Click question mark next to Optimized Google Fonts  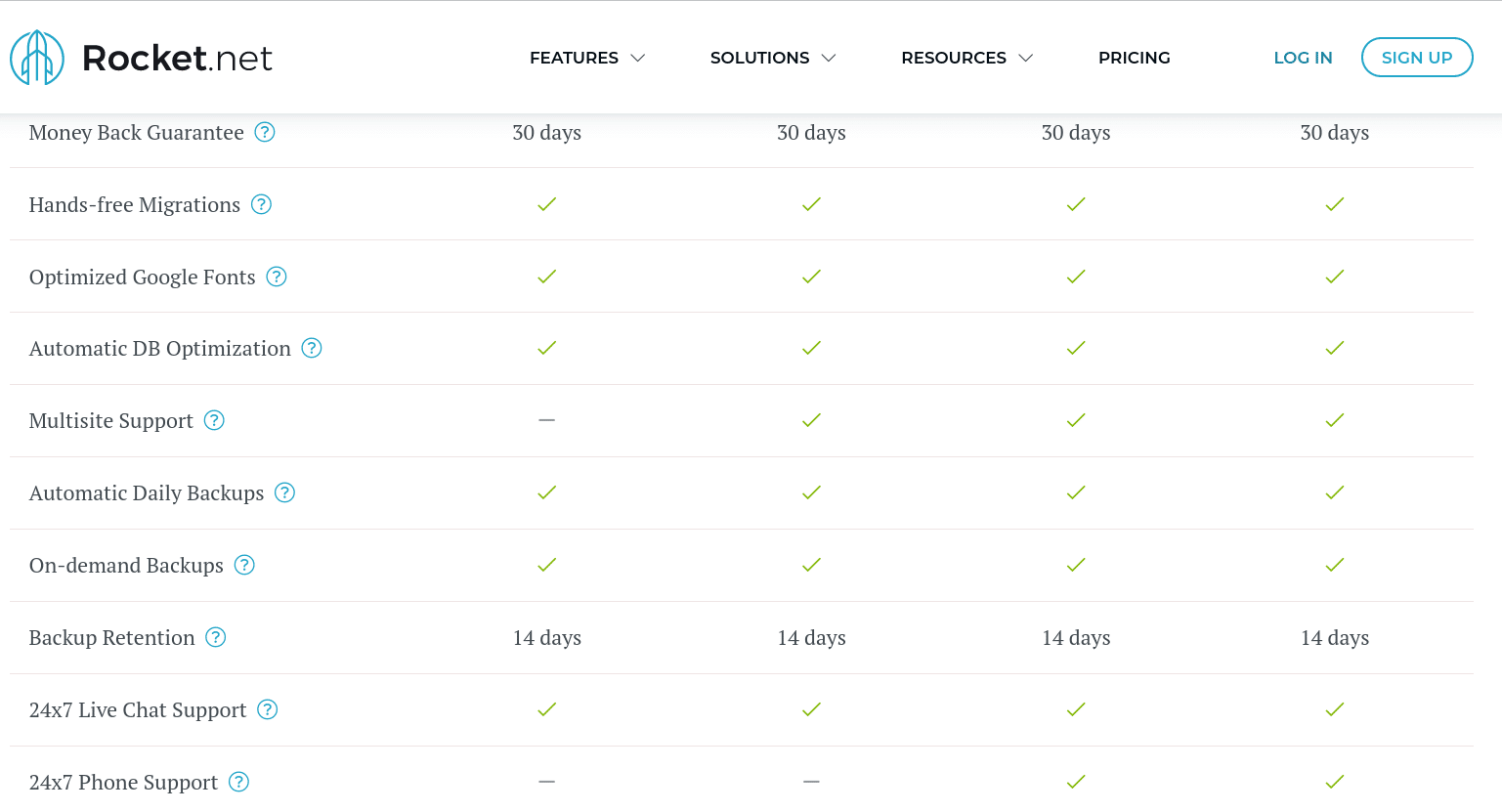click(277, 277)
